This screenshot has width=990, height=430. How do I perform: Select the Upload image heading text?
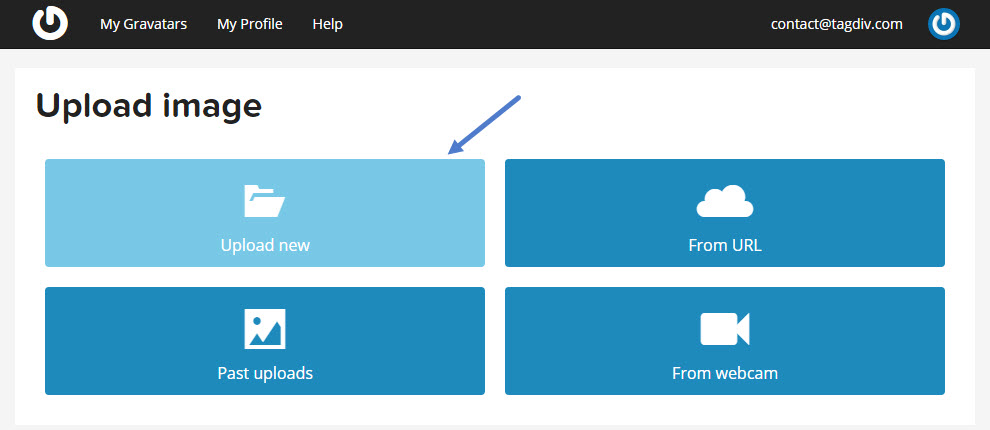tap(149, 107)
